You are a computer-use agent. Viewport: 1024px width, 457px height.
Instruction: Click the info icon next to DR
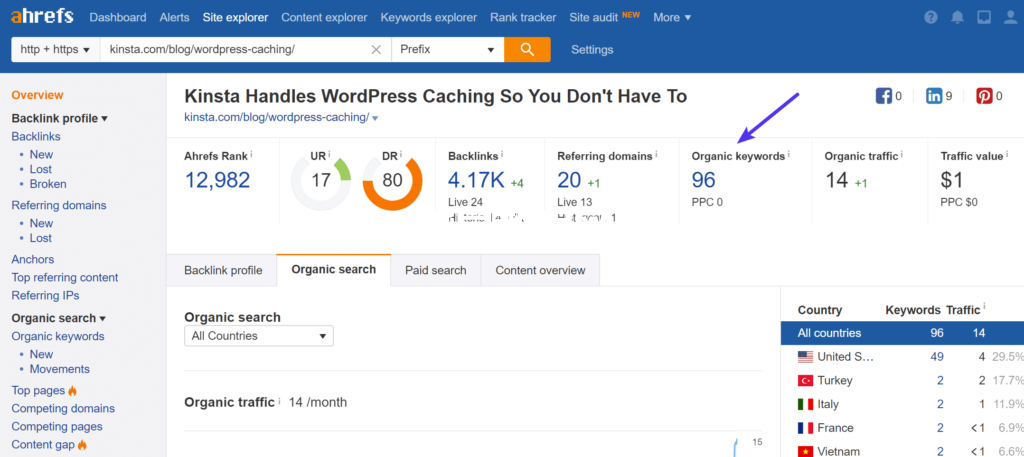[401, 155]
